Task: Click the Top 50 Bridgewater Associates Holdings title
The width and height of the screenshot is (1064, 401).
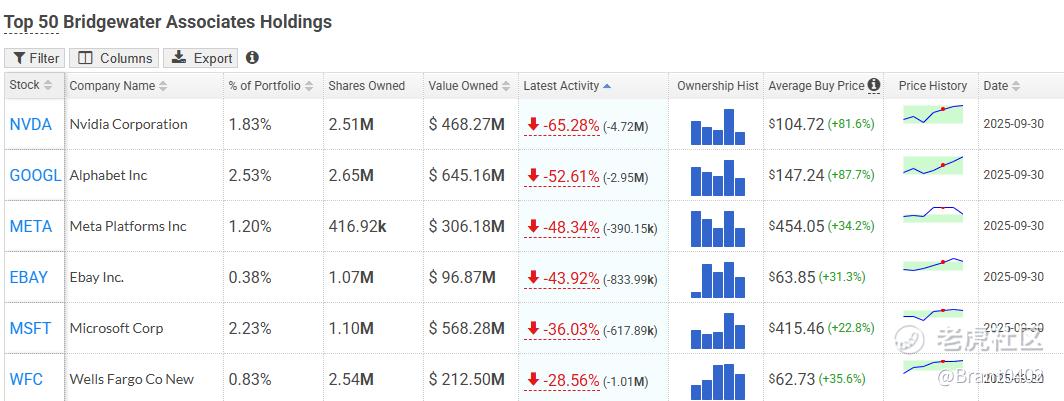Action: coord(168,22)
